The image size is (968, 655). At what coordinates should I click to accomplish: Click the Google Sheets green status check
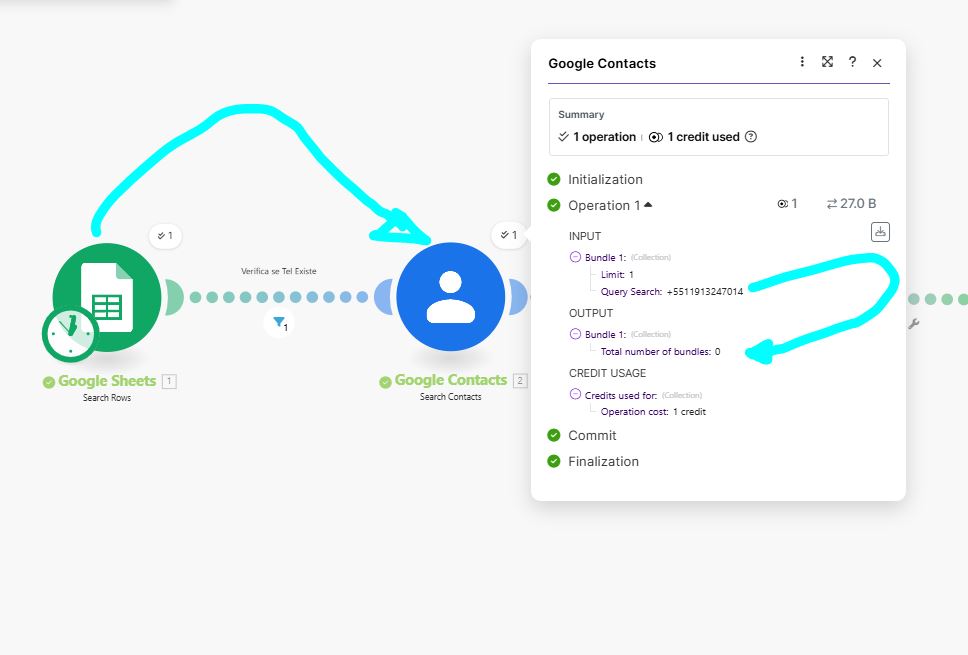pos(49,382)
